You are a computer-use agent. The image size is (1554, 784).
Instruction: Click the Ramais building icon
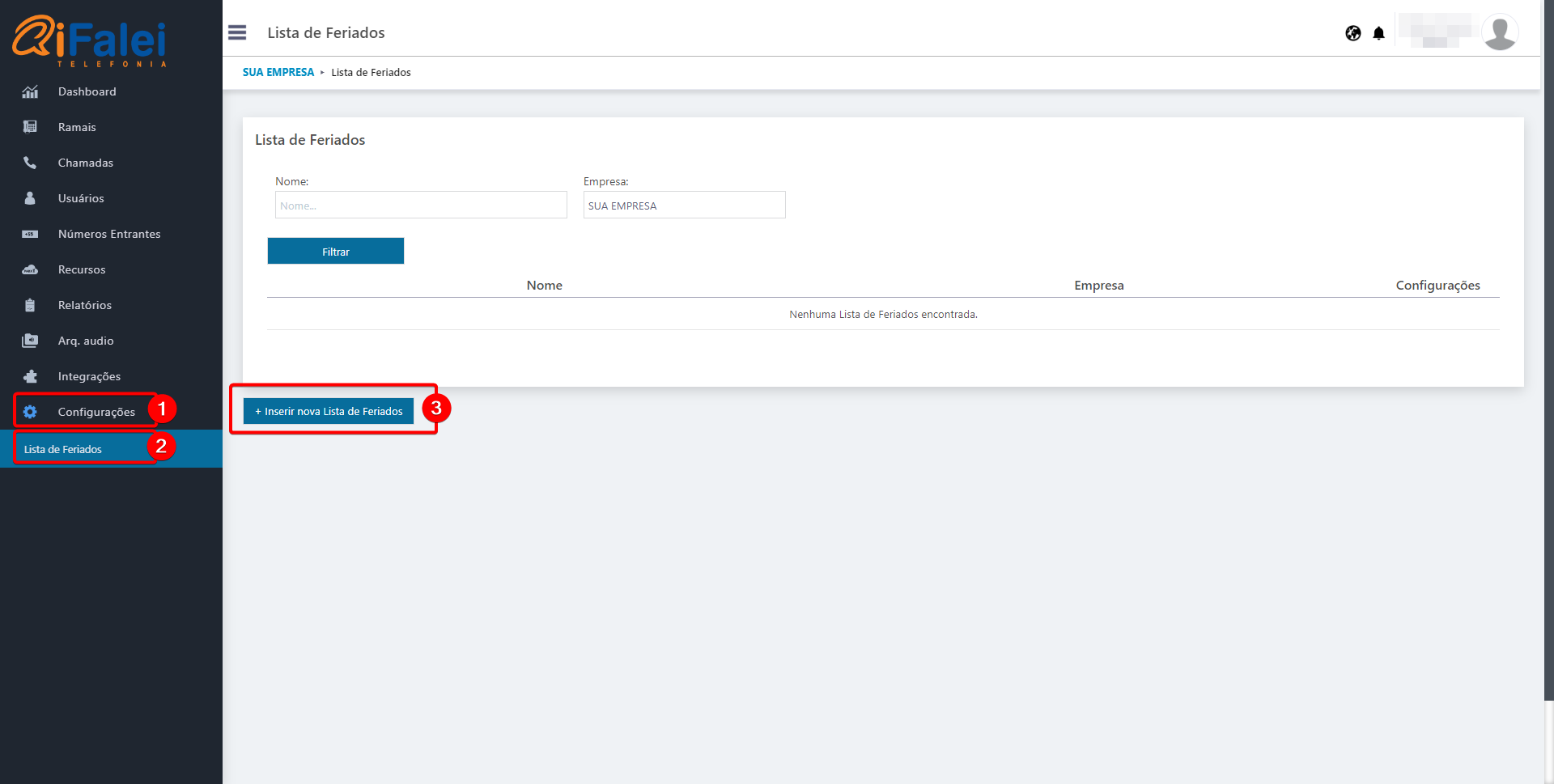click(30, 127)
